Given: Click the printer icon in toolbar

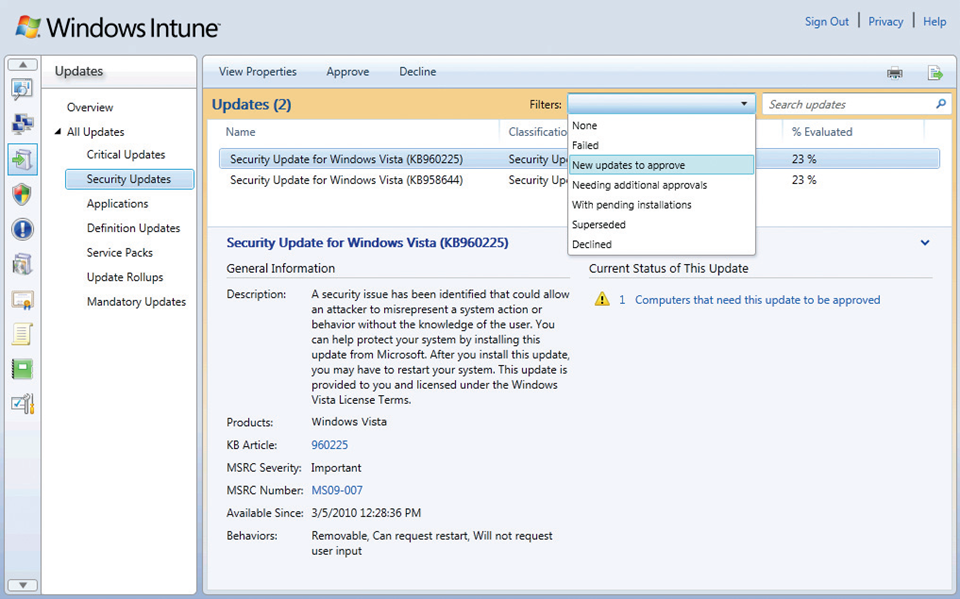Looking at the screenshot, I should [x=894, y=73].
